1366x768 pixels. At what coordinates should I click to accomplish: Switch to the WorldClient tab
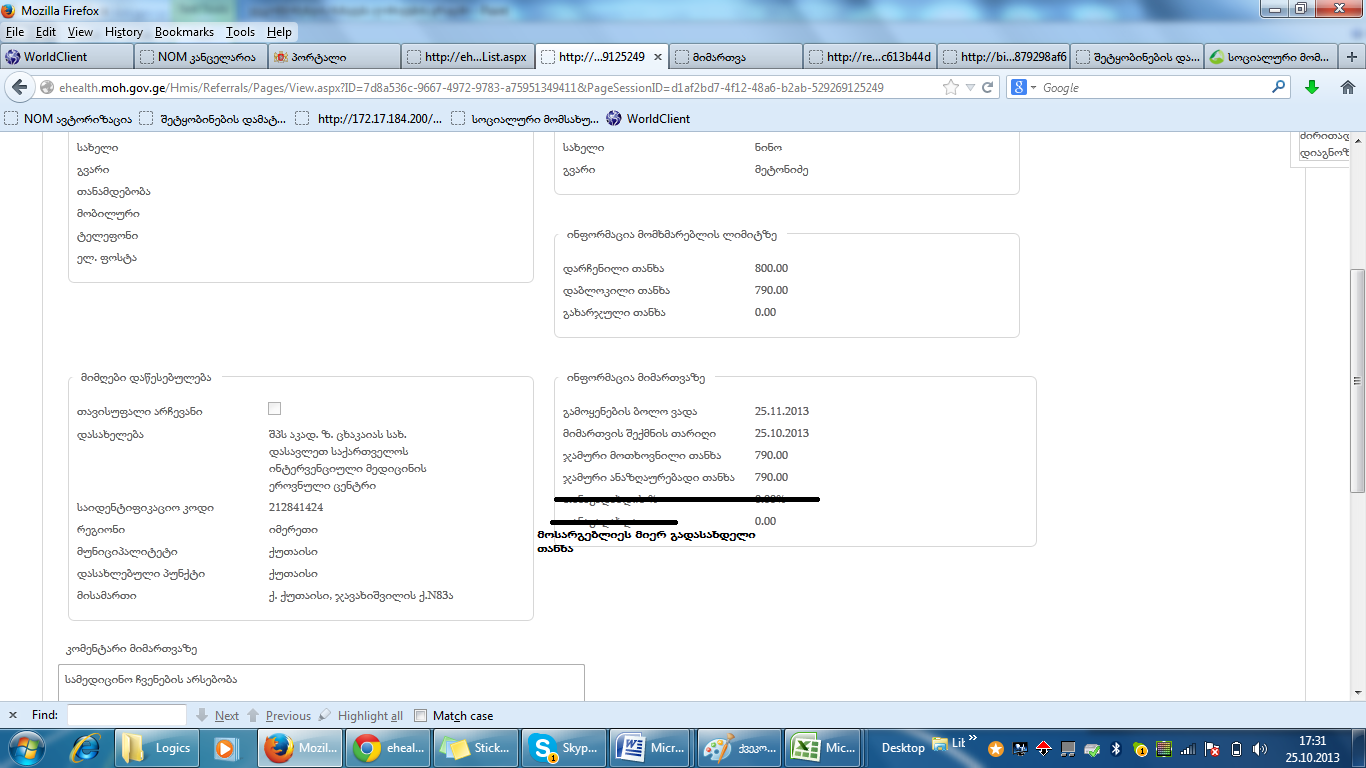tap(65, 57)
